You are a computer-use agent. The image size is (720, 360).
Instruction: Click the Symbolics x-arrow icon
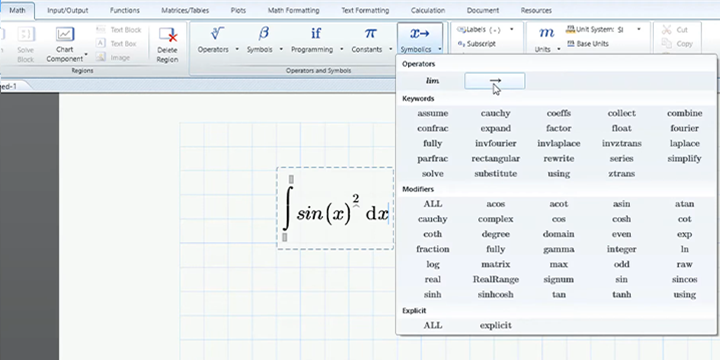click(x=419, y=34)
